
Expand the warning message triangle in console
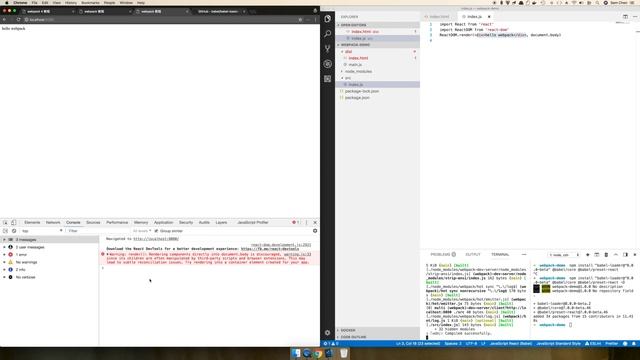click(x=108, y=254)
